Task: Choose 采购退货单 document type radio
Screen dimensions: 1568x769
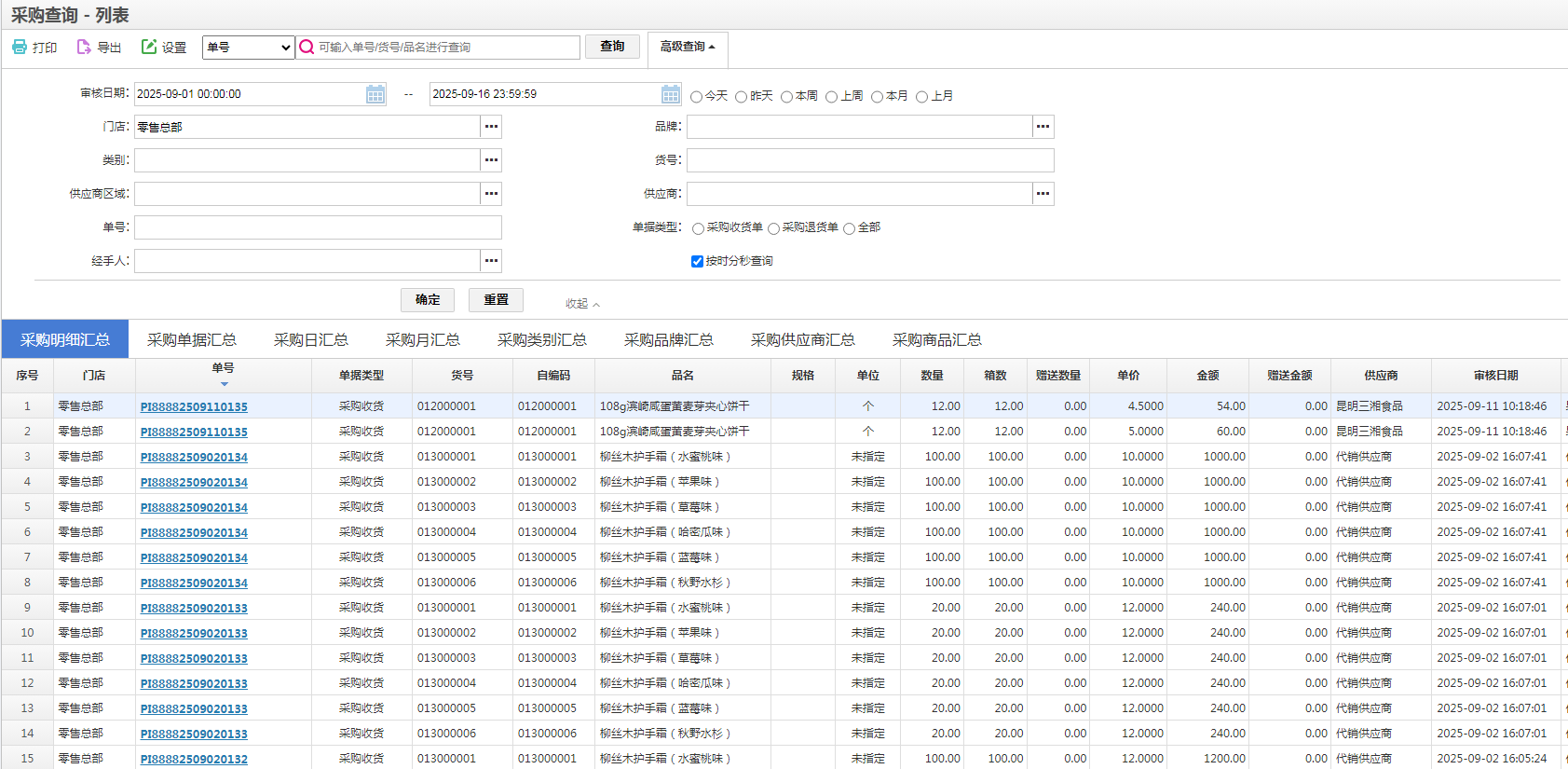Action: pos(774,229)
